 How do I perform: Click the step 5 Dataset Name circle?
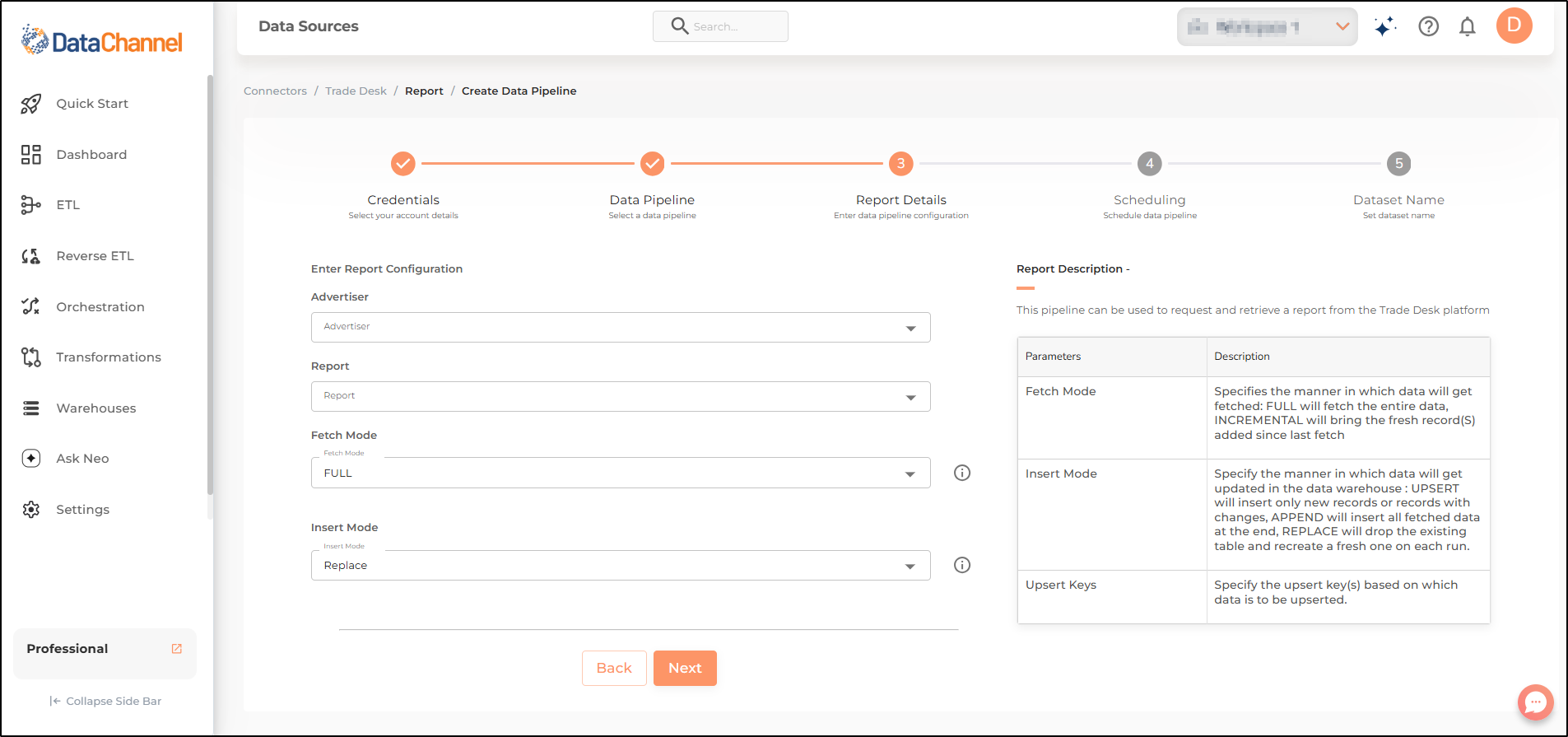[x=1399, y=164]
